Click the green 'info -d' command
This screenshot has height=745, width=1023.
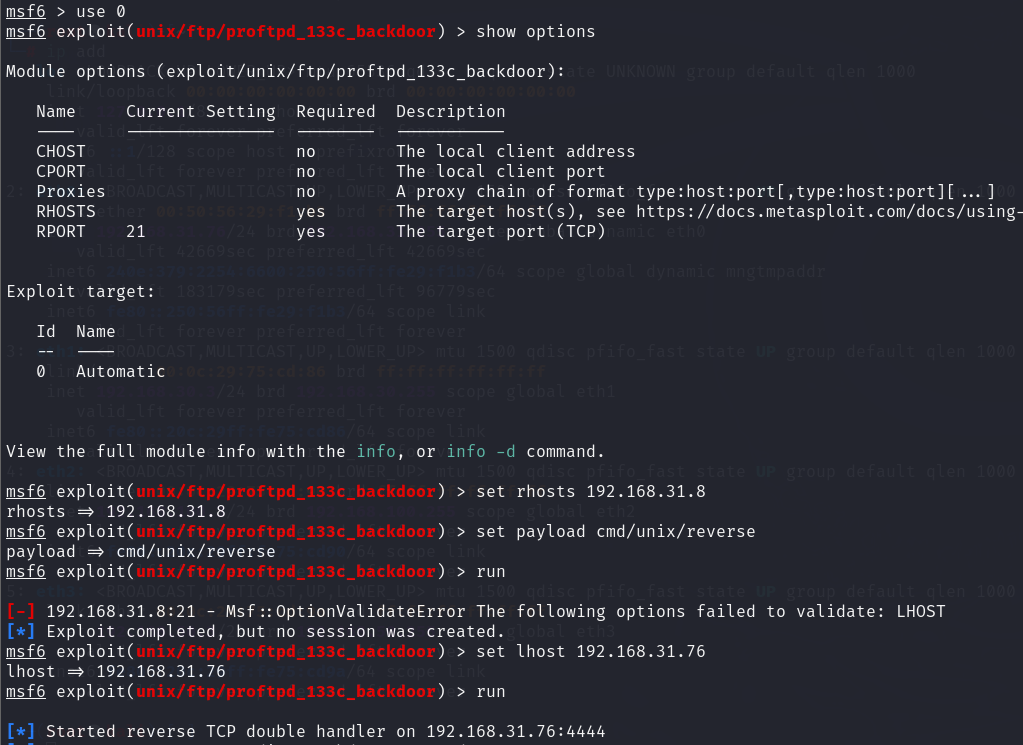481,451
